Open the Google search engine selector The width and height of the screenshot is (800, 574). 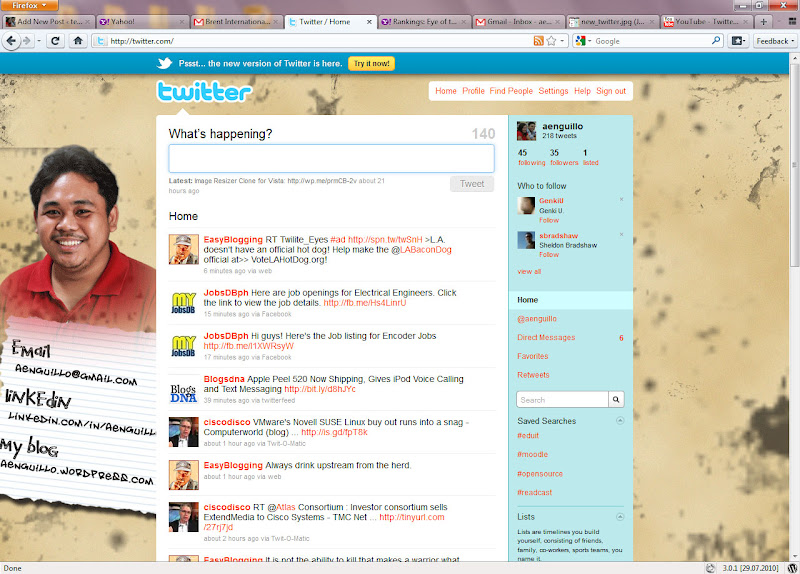(x=583, y=41)
